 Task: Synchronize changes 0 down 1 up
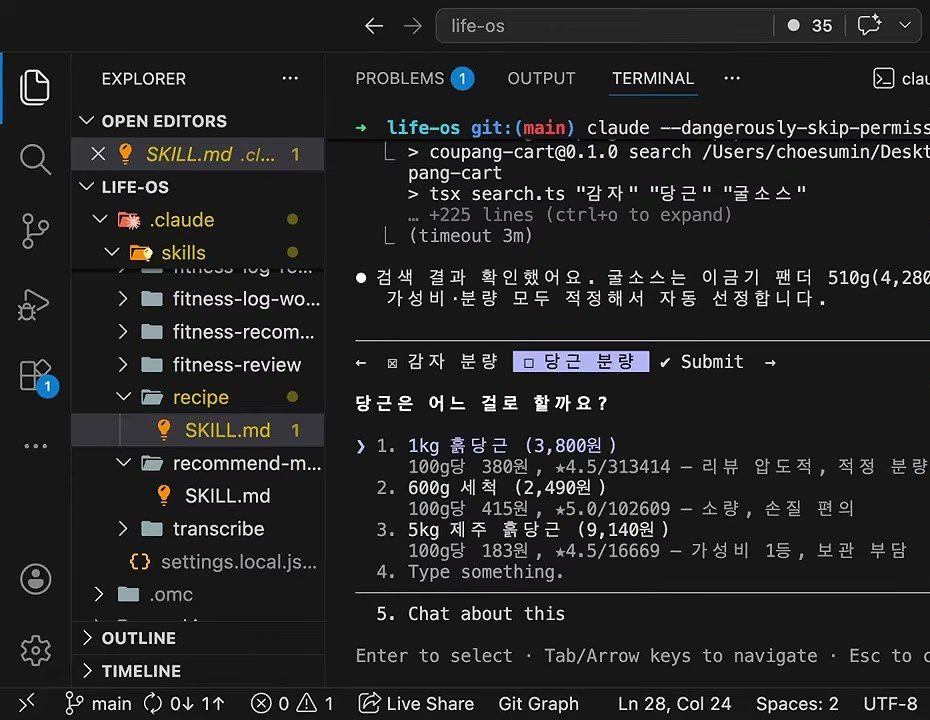184,704
